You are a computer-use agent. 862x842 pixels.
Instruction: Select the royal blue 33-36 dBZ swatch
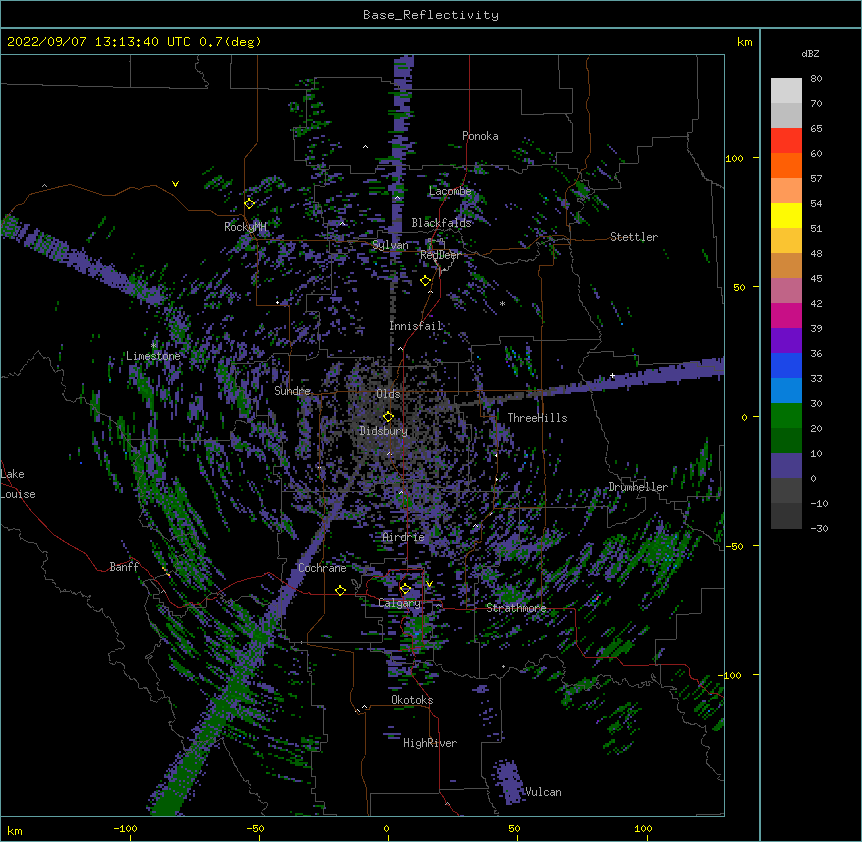(786, 366)
